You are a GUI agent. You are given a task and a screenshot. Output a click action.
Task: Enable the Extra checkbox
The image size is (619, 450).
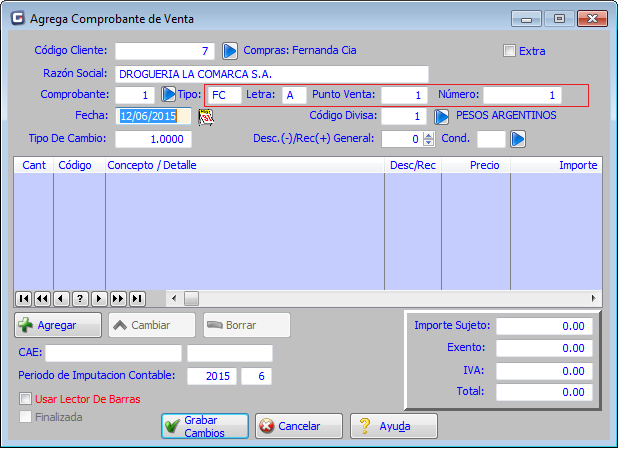coord(510,51)
